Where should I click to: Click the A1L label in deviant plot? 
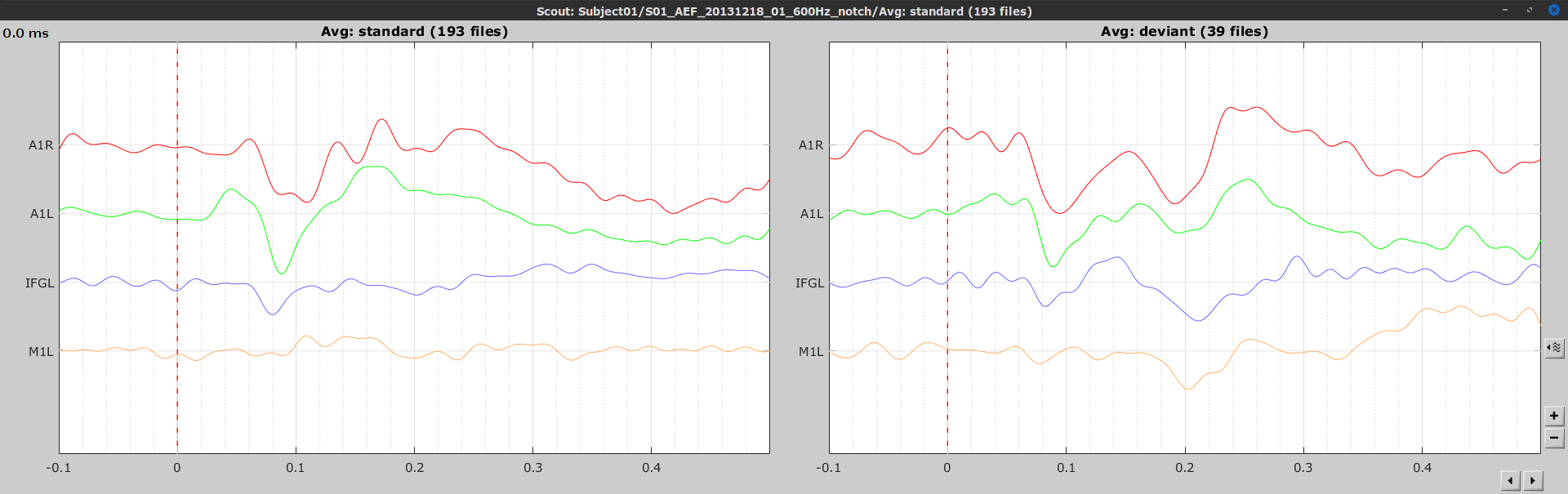tap(812, 214)
